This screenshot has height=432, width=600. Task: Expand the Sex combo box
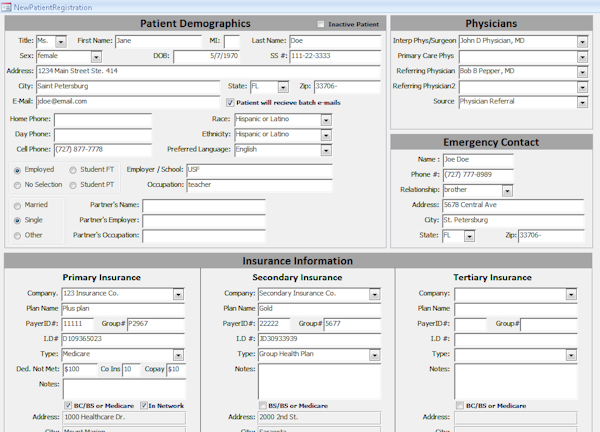point(96,57)
